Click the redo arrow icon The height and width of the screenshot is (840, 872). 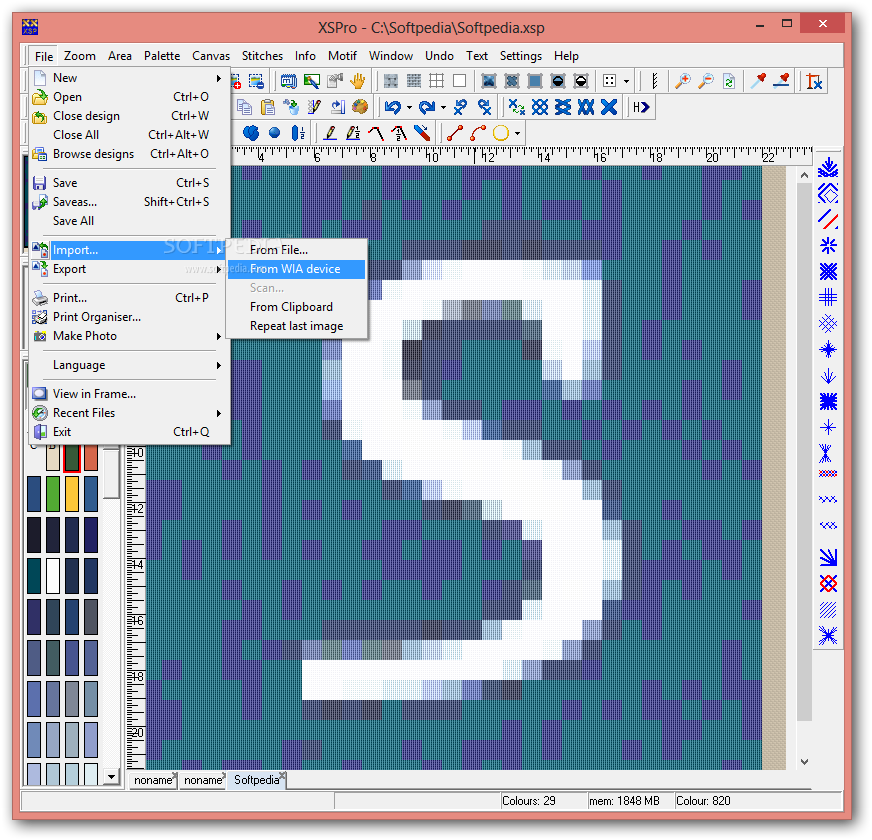427,107
